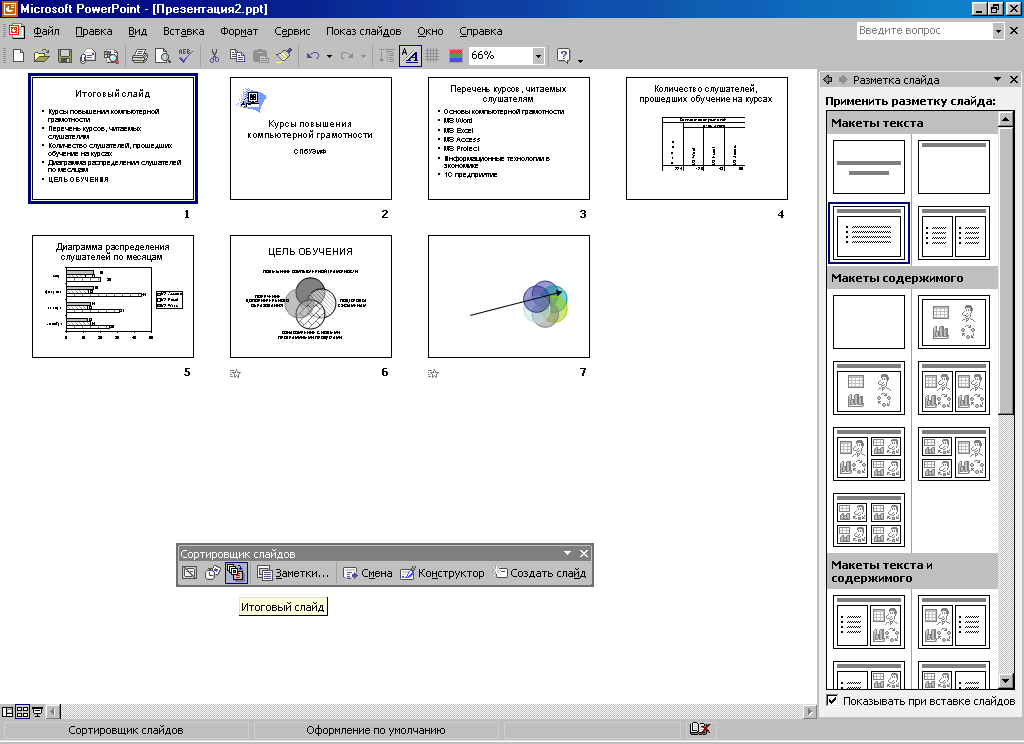Click animation star icon under slide 7

pyautogui.click(x=434, y=374)
